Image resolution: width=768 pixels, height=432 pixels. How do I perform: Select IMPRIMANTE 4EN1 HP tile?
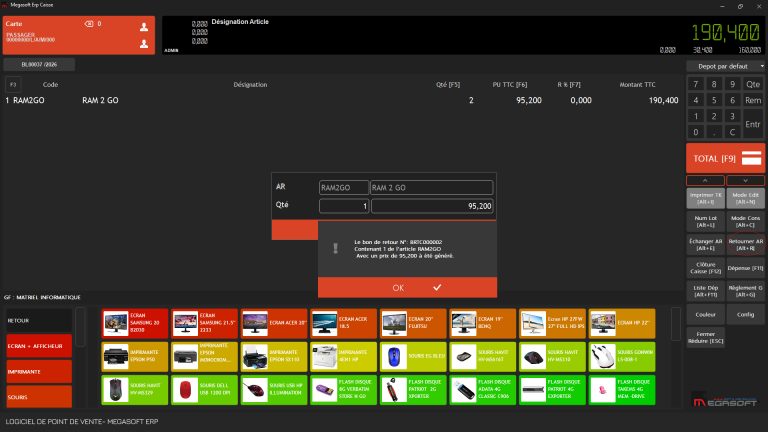point(343,357)
